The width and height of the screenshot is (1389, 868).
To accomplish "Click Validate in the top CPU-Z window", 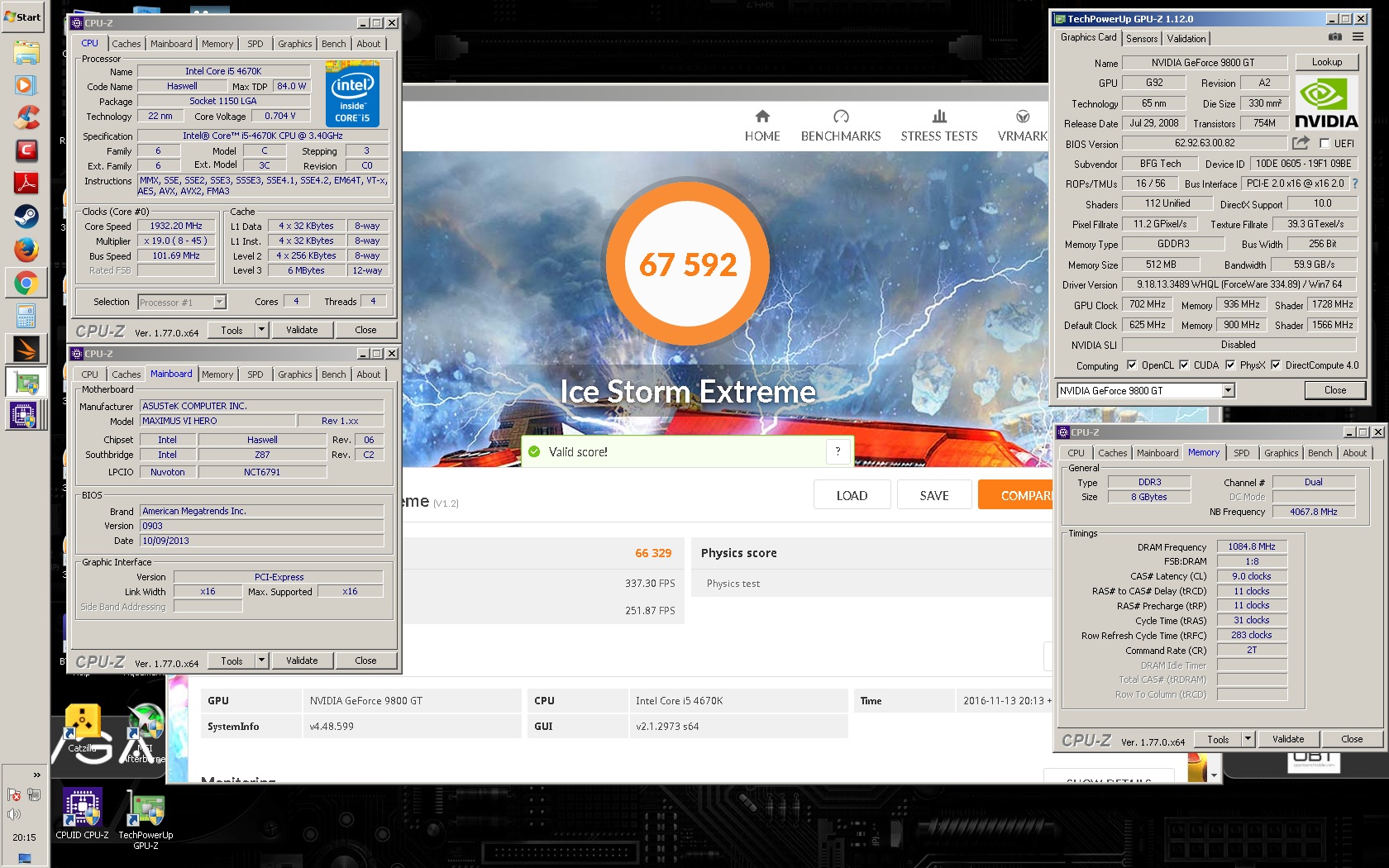I will pyautogui.click(x=302, y=330).
